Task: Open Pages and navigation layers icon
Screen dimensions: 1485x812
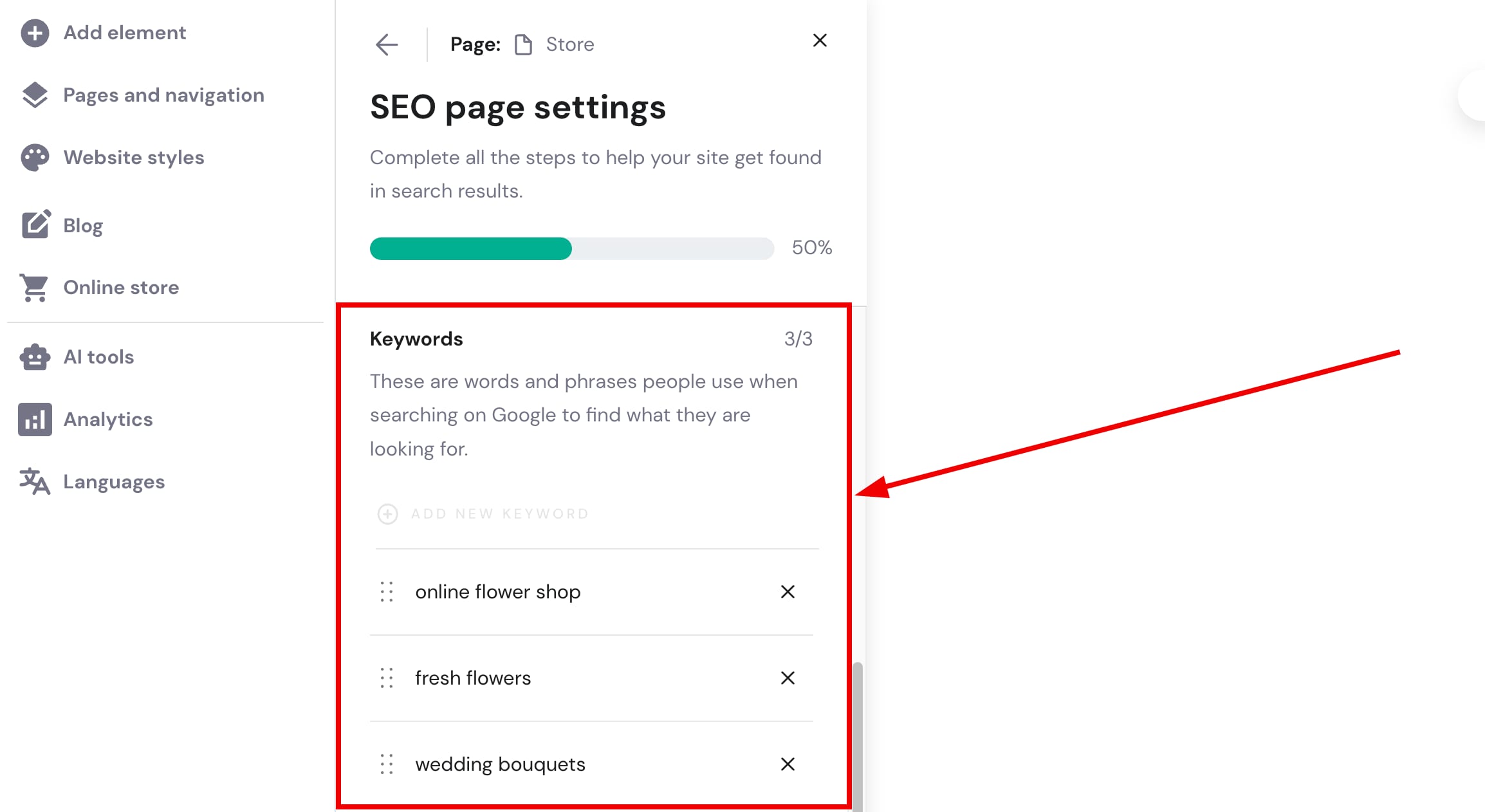Action: point(35,95)
